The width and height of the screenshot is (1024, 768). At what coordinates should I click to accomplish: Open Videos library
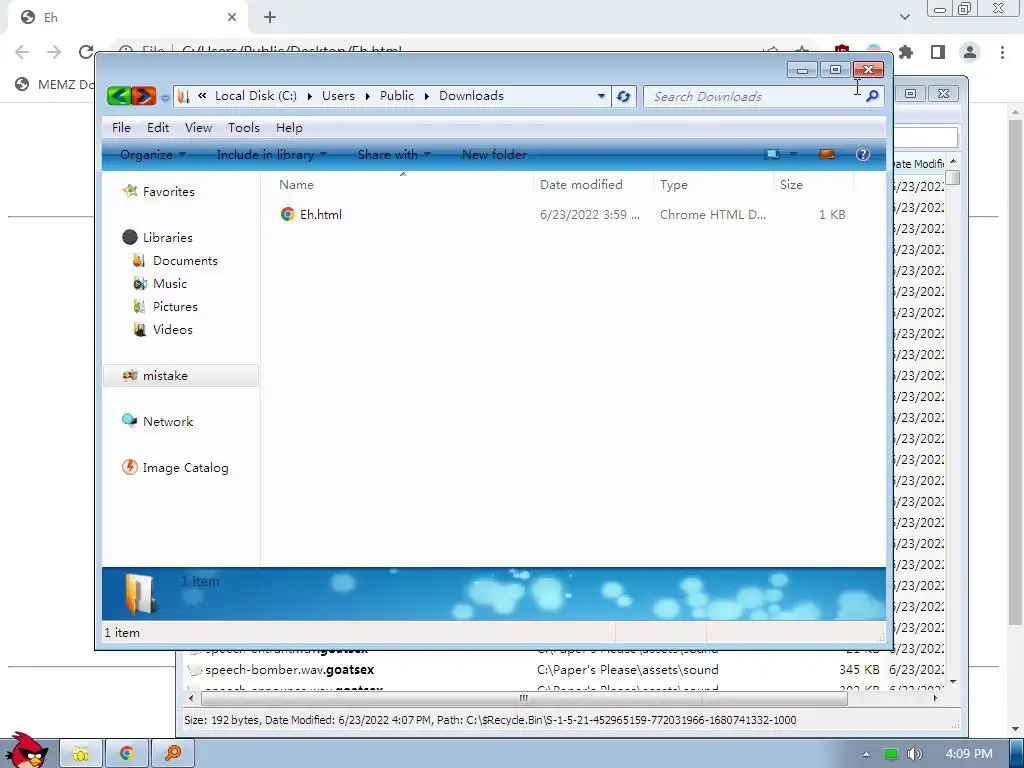pyautogui.click(x=163, y=329)
